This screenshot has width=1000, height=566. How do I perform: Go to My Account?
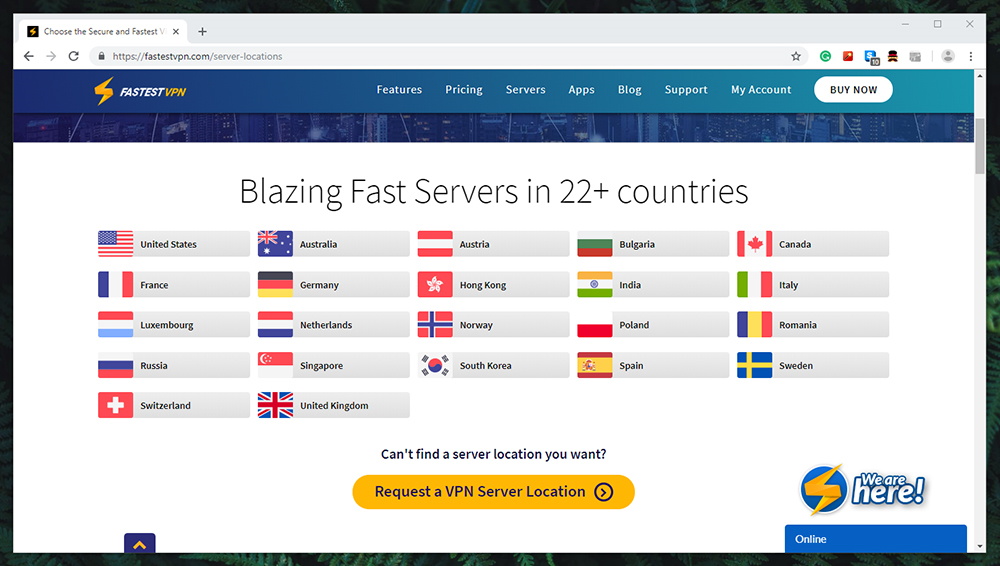(761, 89)
